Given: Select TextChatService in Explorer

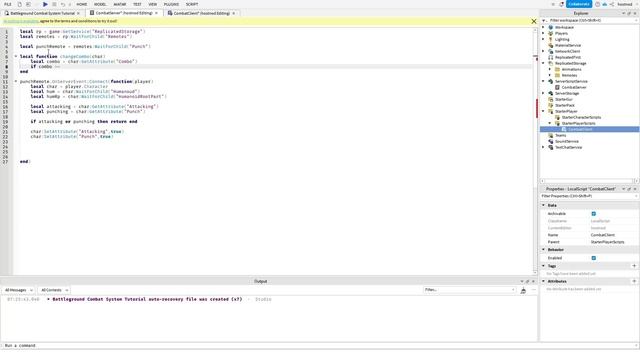Looking at the screenshot, I should coord(569,147).
